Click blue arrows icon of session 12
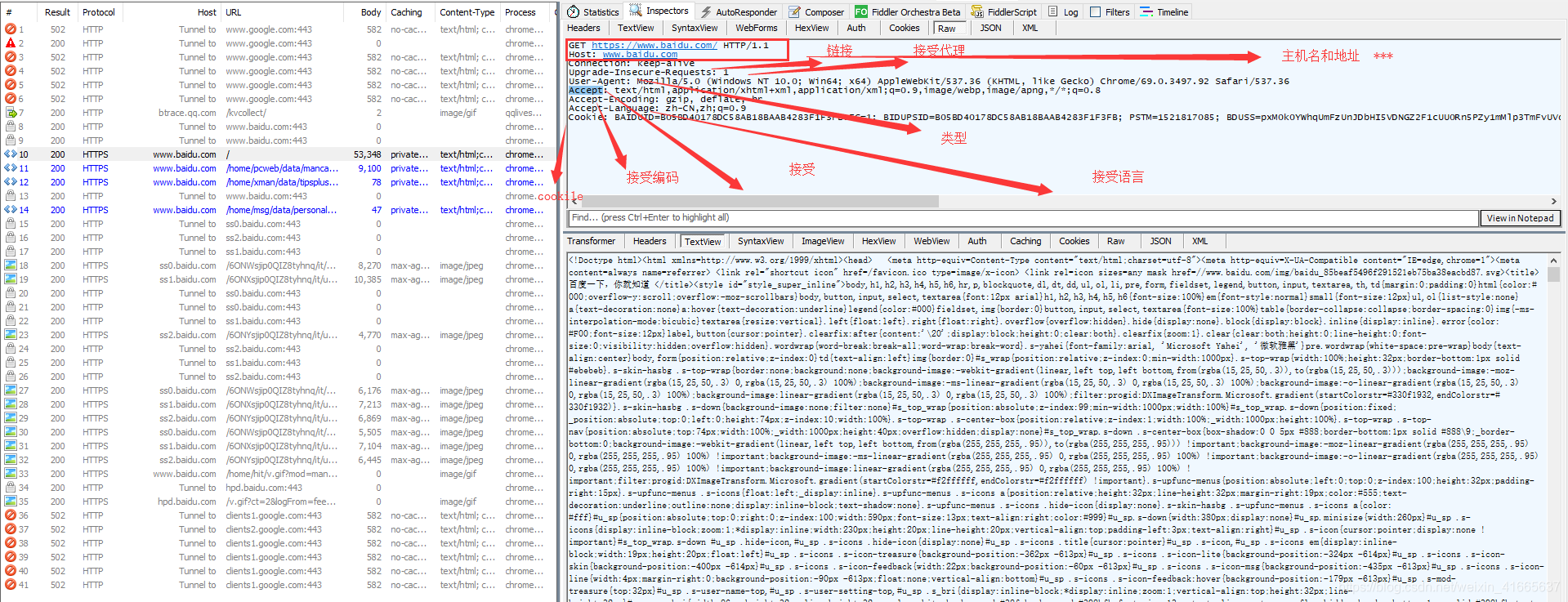 point(11,182)
